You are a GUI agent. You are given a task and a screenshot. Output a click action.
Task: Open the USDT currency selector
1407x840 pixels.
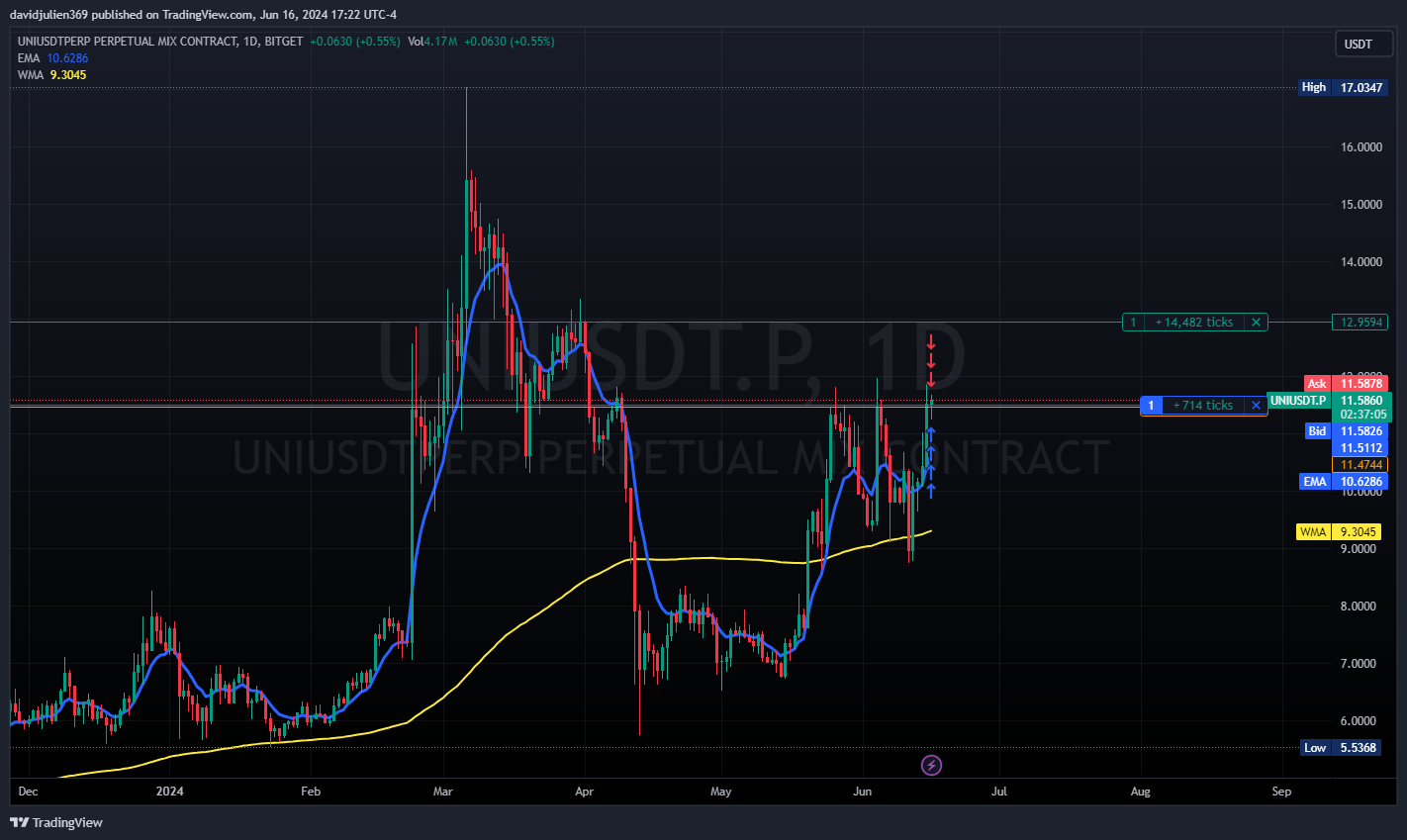click(x=1364, y=44)
